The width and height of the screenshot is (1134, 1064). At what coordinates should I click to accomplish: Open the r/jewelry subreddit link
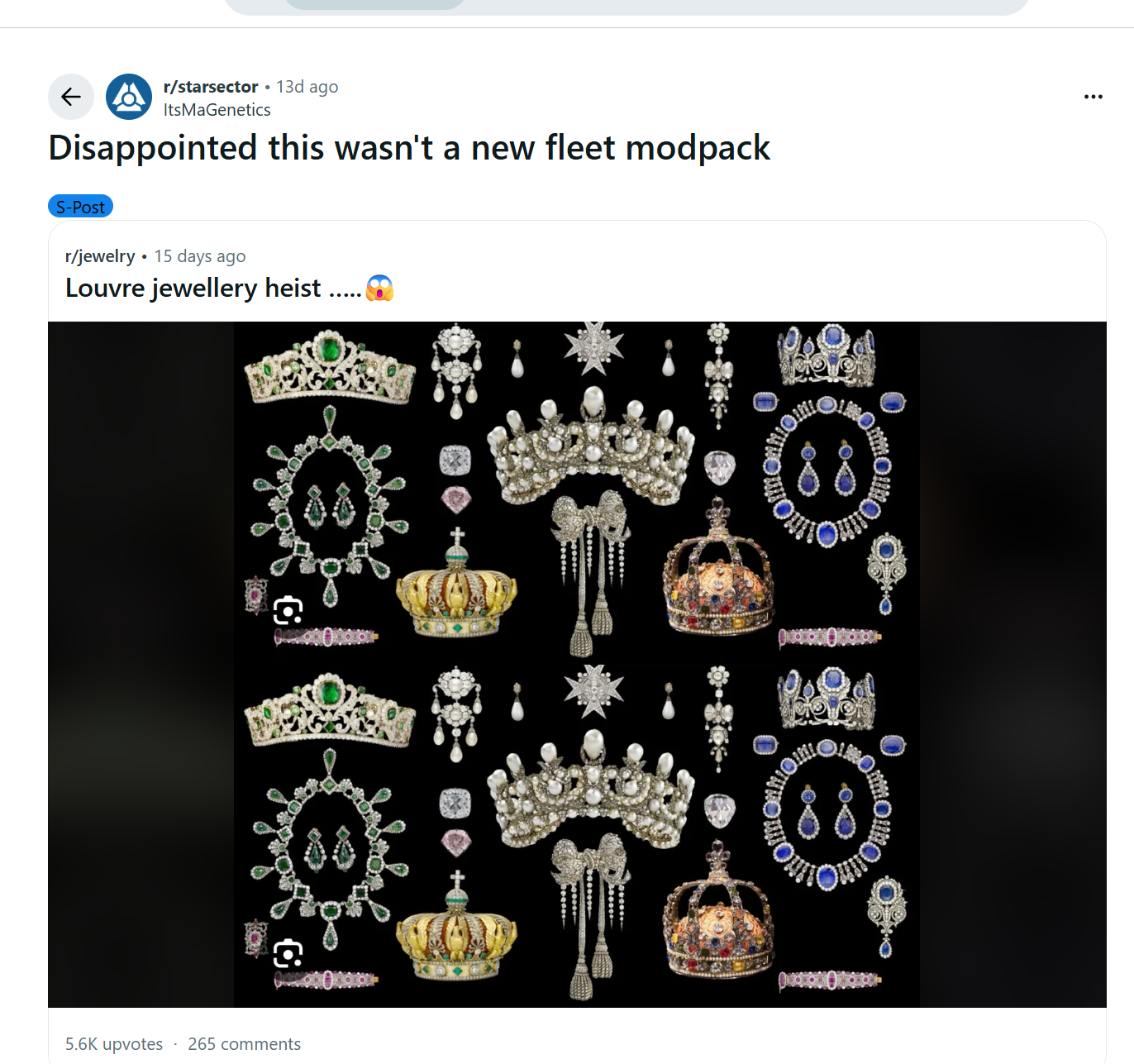coord(100,255)
